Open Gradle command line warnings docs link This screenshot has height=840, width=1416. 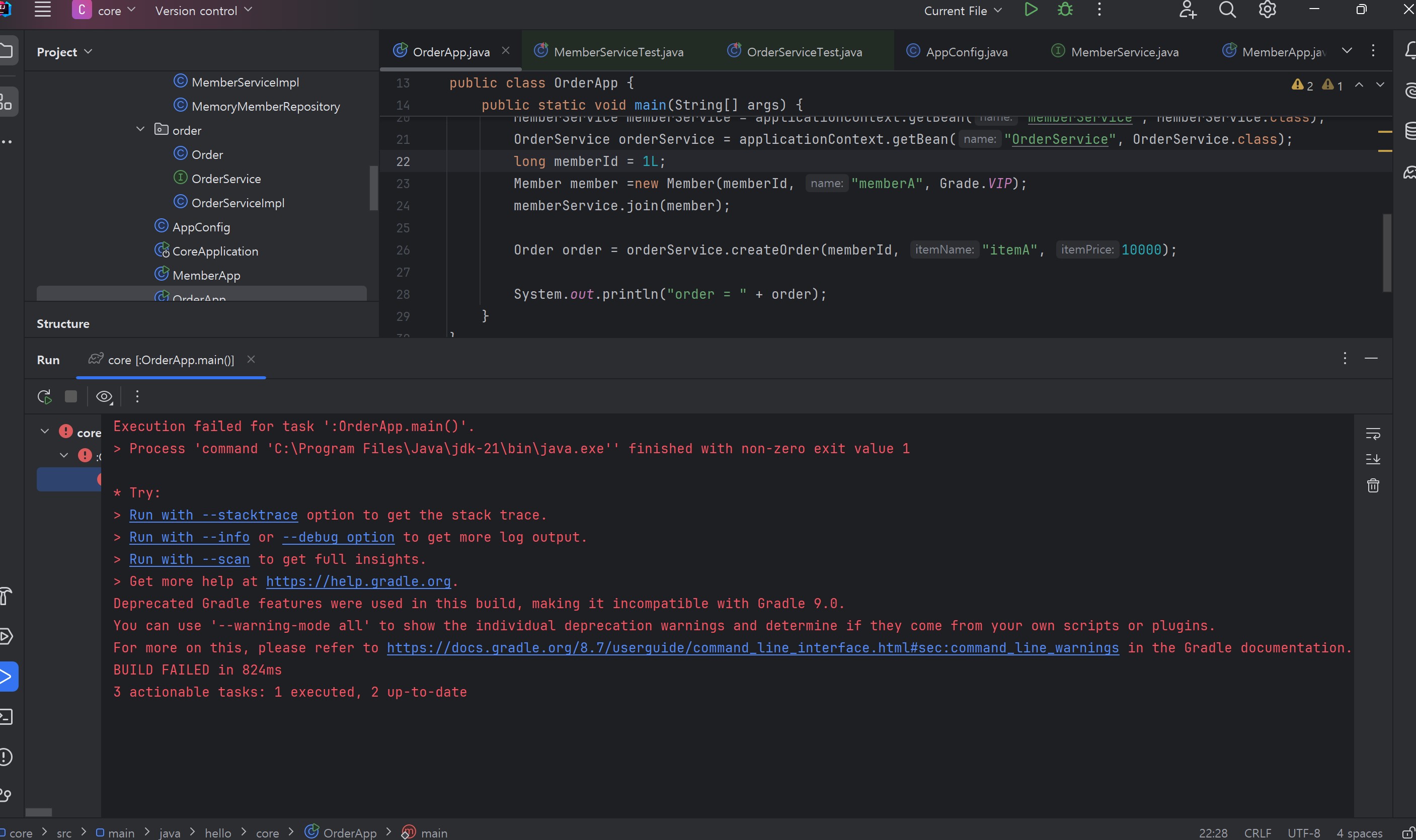[x=753, y=647]
